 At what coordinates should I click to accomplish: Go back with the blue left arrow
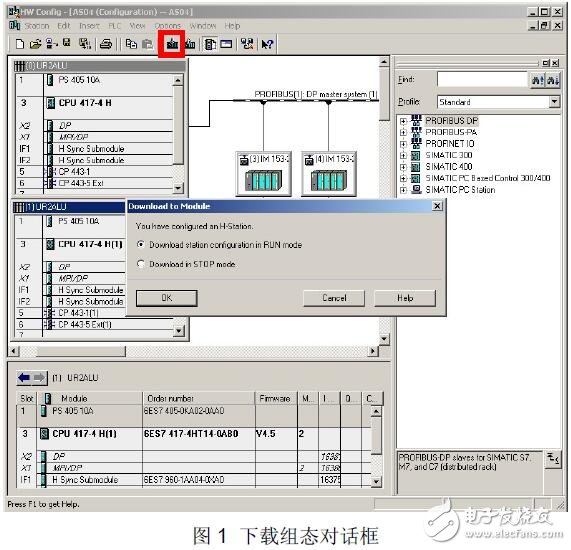(x=24, y=377)
